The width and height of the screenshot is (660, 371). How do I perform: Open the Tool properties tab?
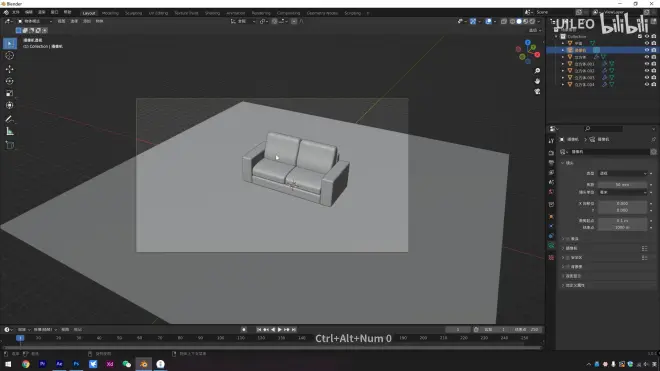click(551, 141)
